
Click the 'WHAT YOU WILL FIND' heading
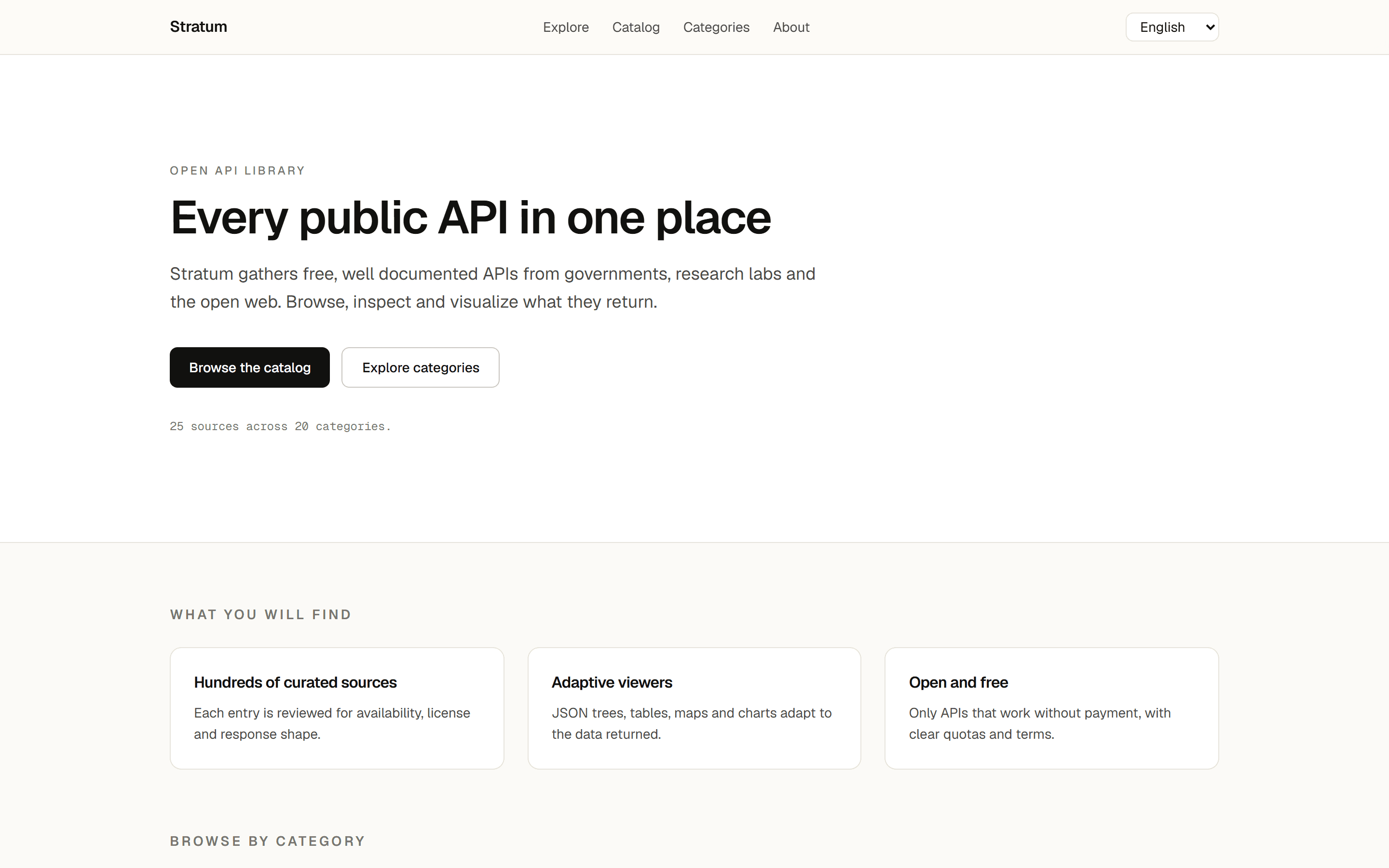(x=260, y=614)
